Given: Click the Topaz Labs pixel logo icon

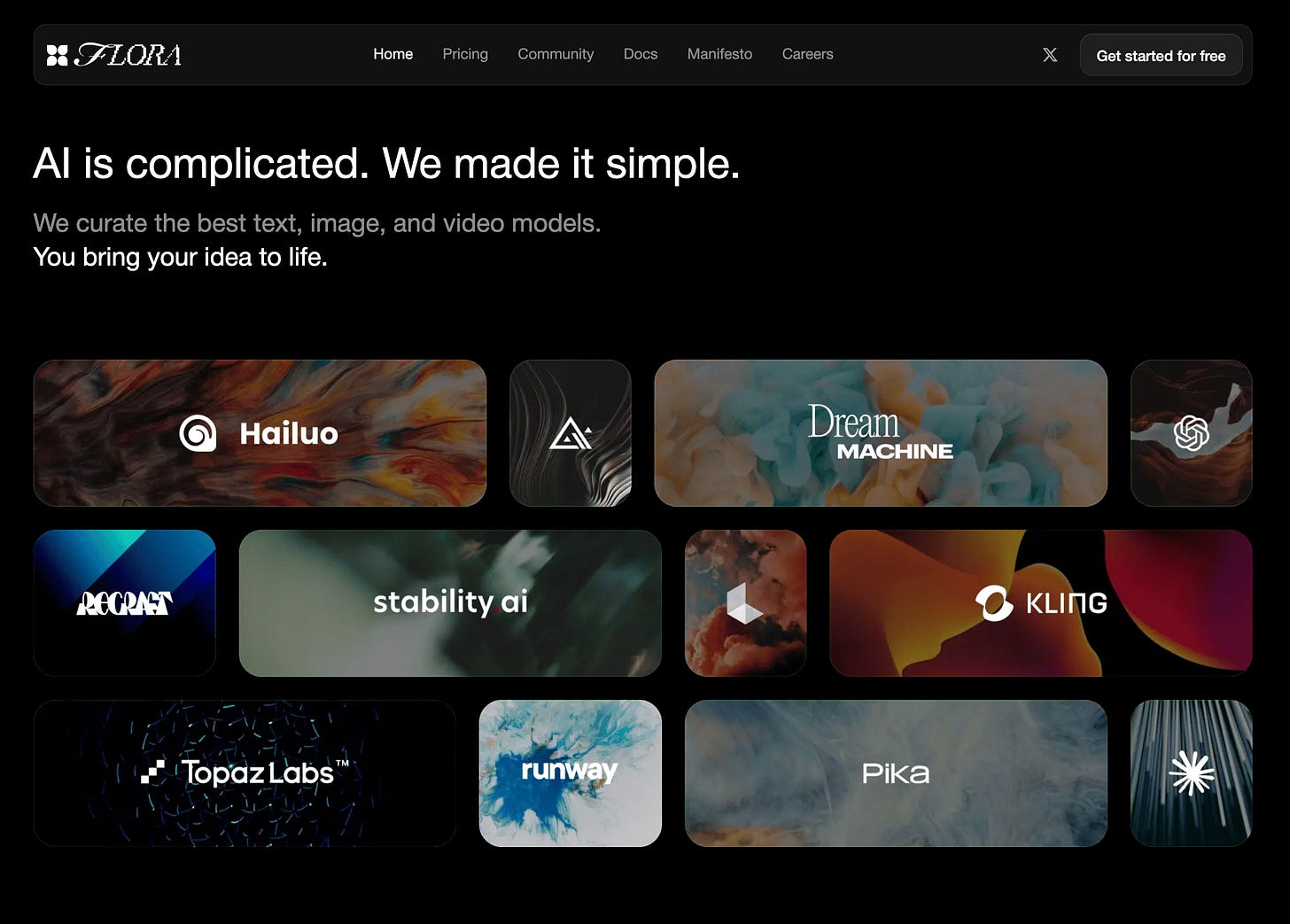Looking at the screenshot, I should pos(153,773).
